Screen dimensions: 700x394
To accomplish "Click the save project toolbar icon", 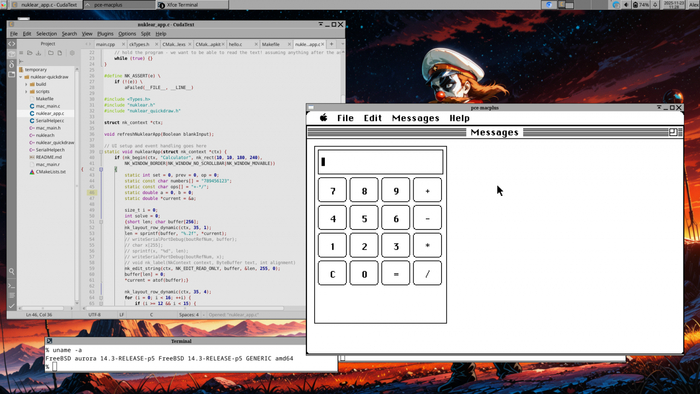I will (x=38, y=53).
